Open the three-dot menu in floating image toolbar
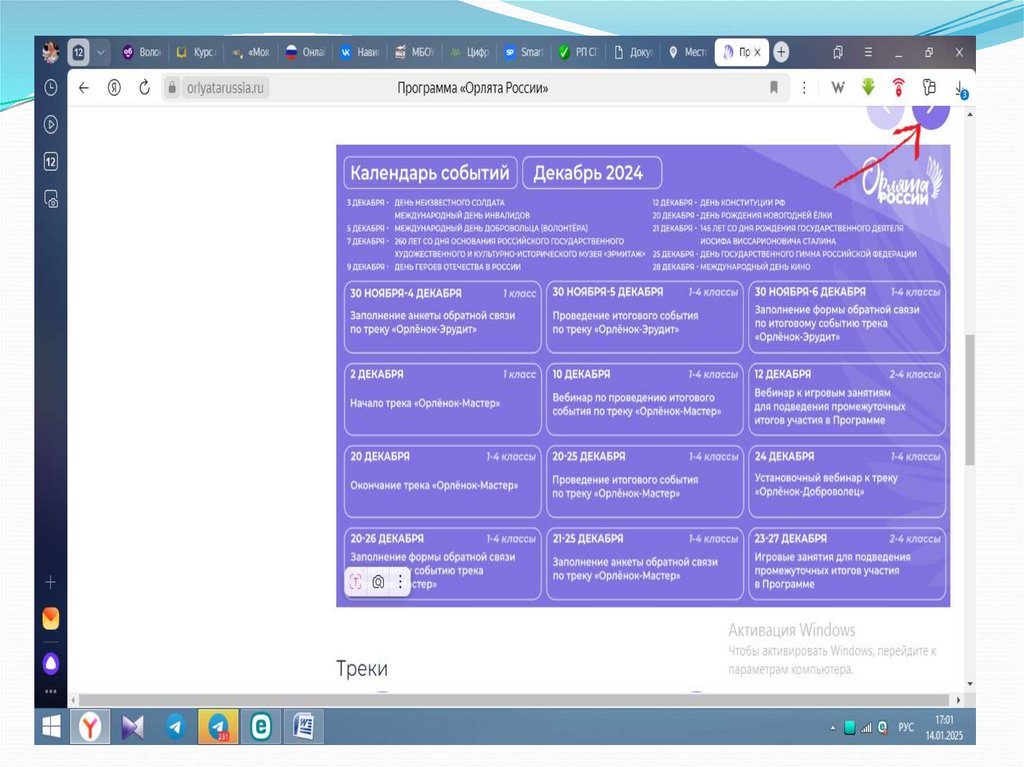The width and height of the screenshot is (1024, 767). pos(400,581)
